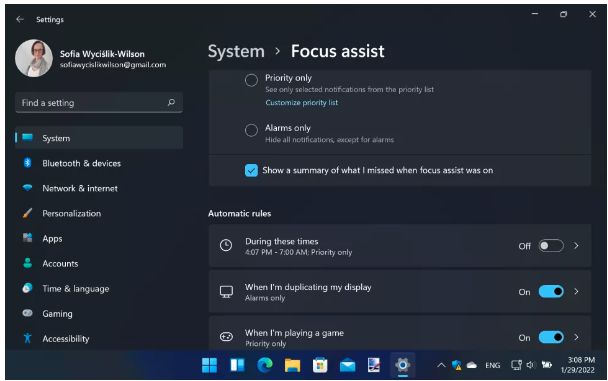The width and height of the screenshot is (608, 381).
Task: Click the Settings gear icon on taskbar
Action: [402, 365]
